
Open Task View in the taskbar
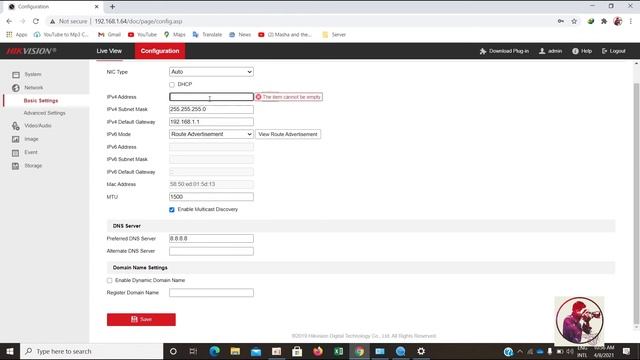click(x=193, y=351)
